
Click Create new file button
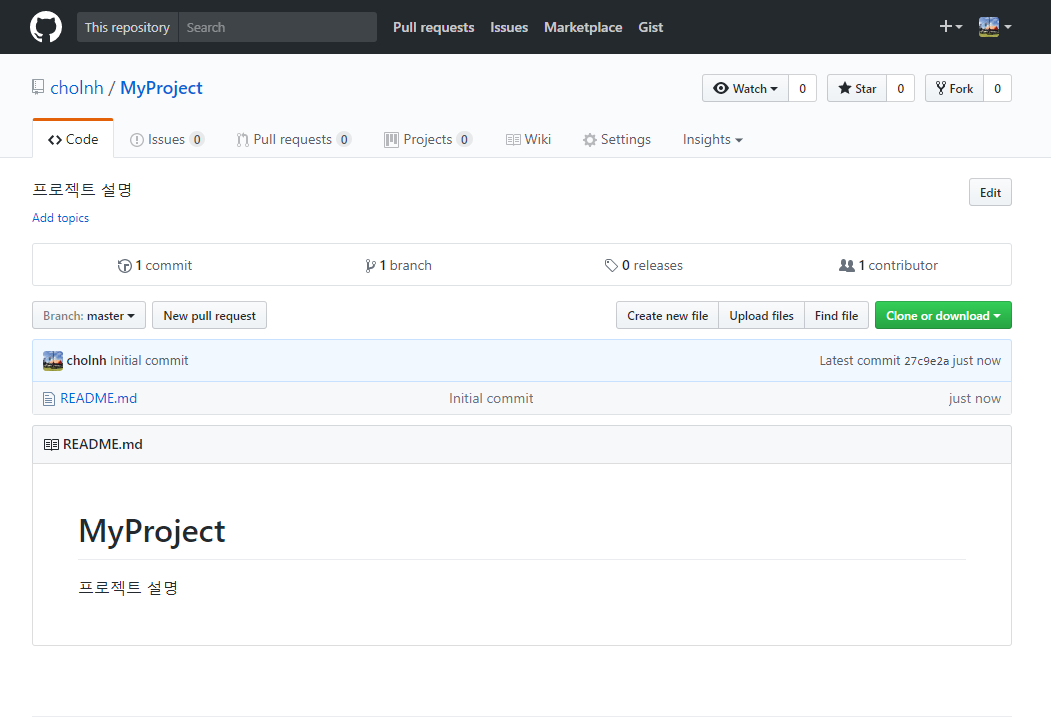pos(668,316)
